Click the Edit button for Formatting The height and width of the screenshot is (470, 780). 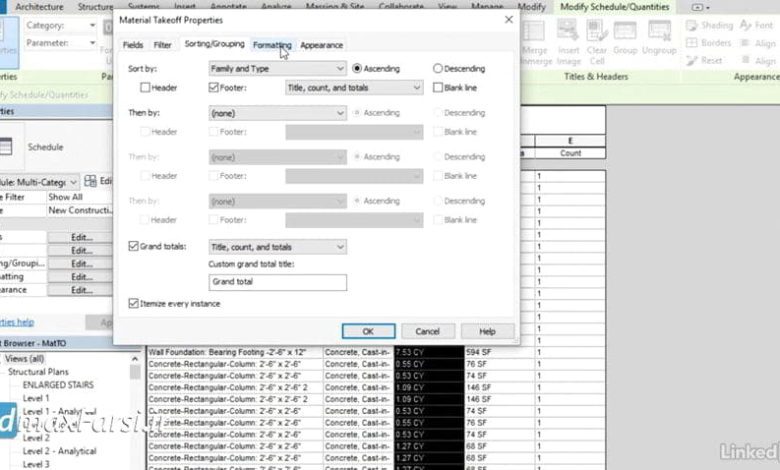click(82, 277)
